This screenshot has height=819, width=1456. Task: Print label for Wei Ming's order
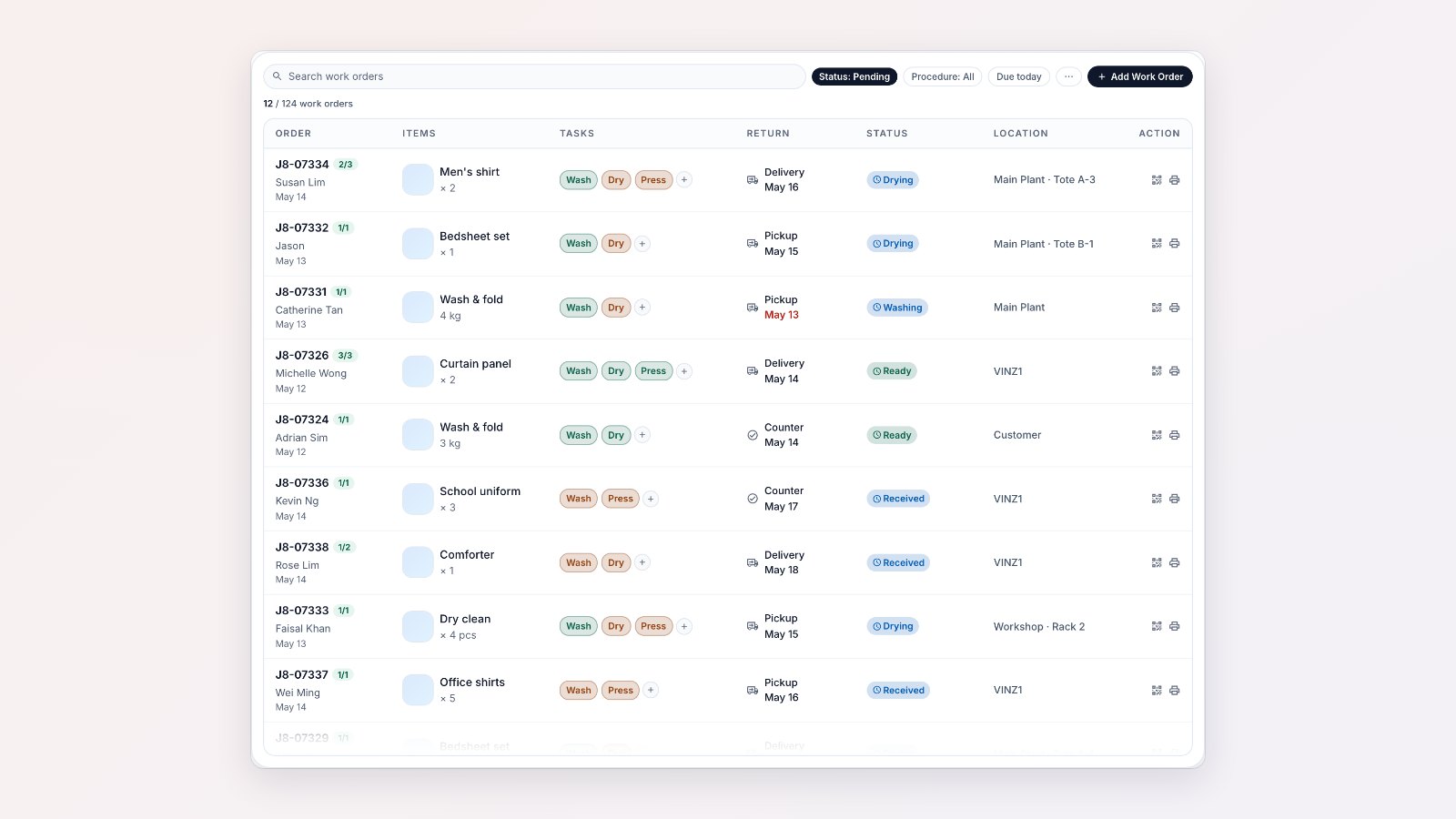1175,690
